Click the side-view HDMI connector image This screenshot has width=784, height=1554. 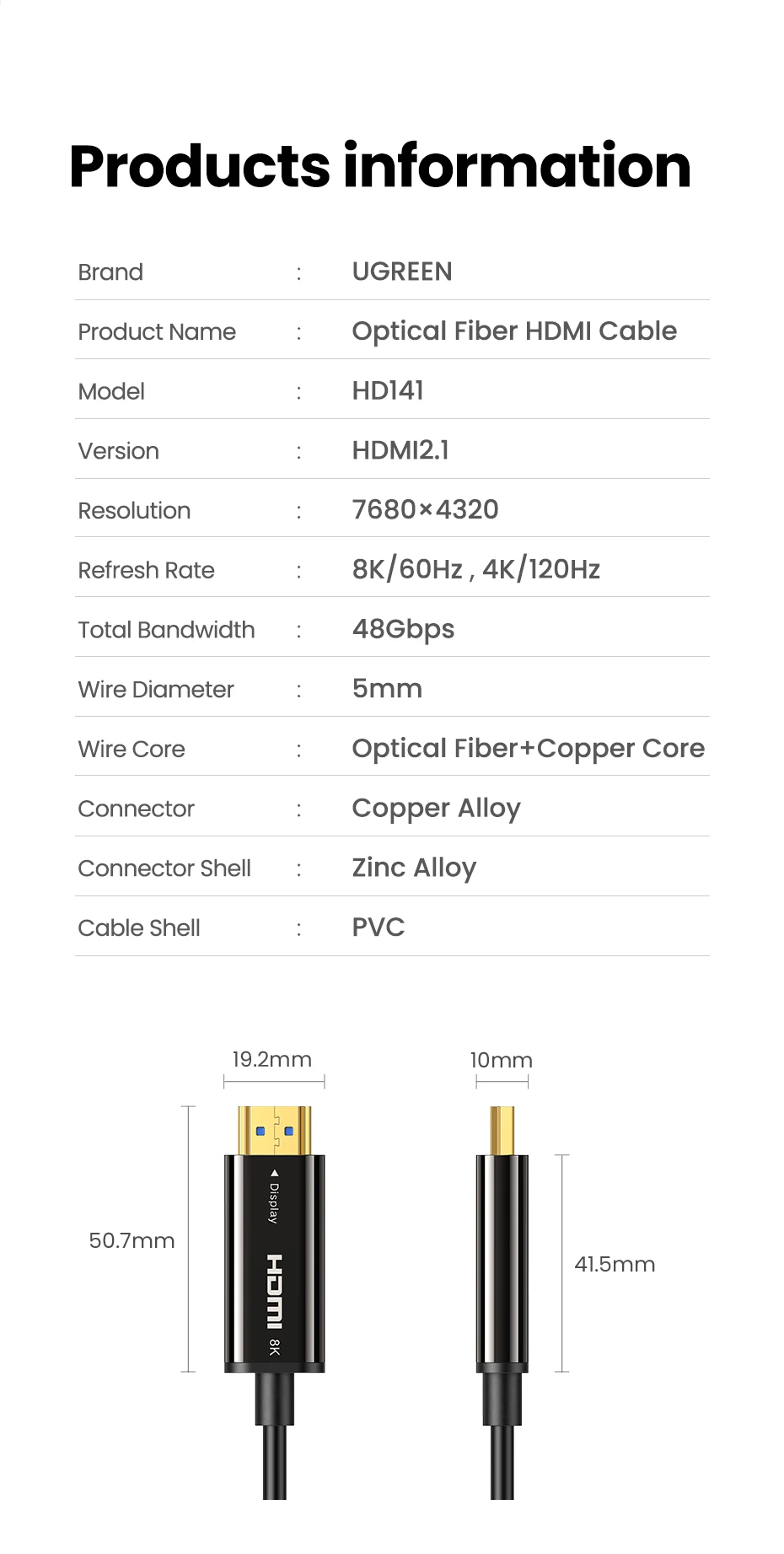click(x=502, y=1302)
